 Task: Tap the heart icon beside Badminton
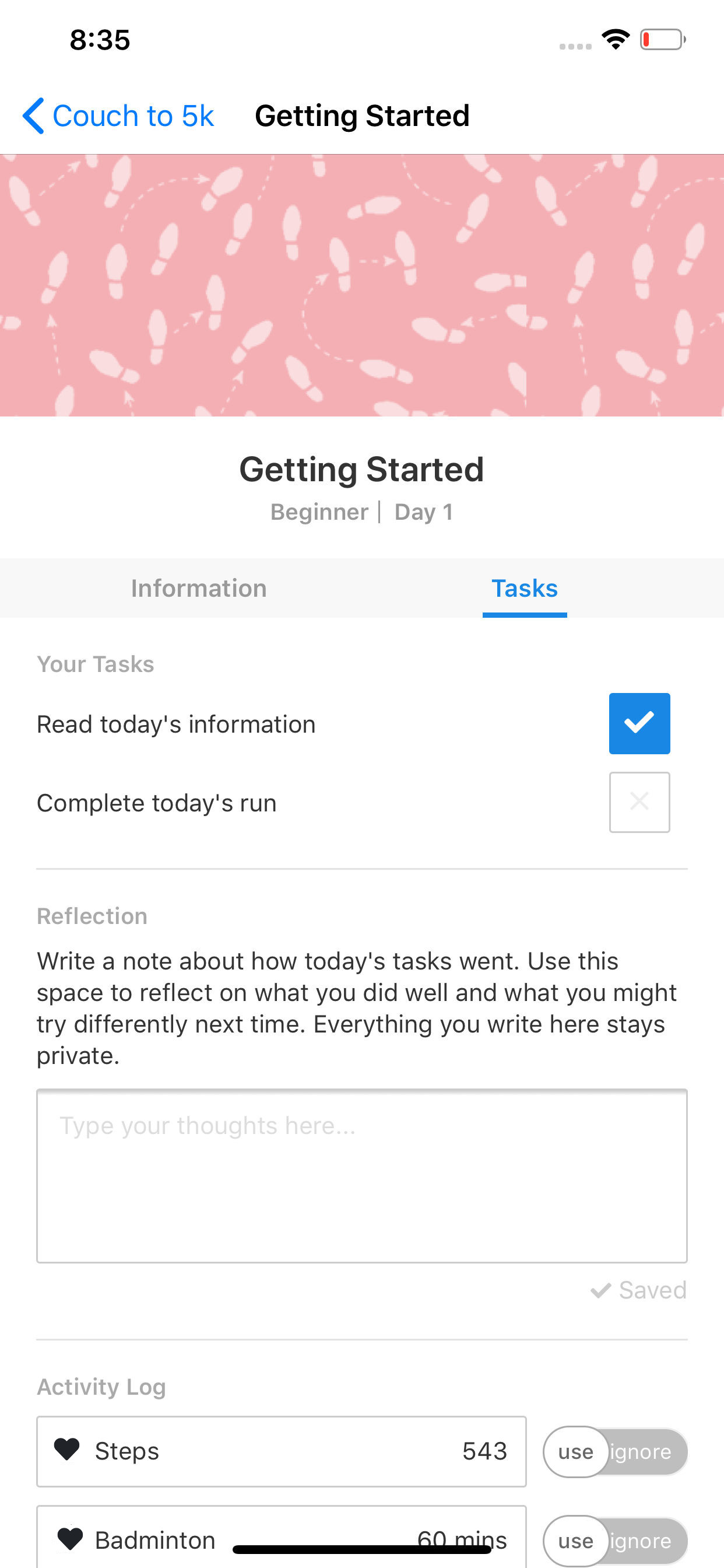tap(69, 1539)
